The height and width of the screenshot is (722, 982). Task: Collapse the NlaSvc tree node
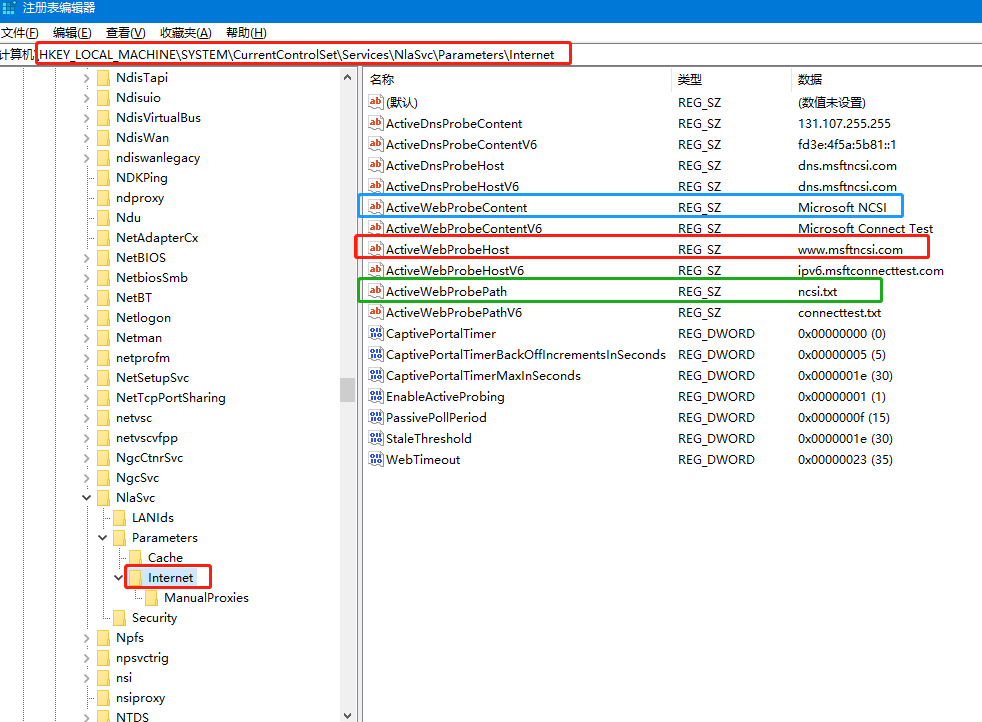pos(86,498)
